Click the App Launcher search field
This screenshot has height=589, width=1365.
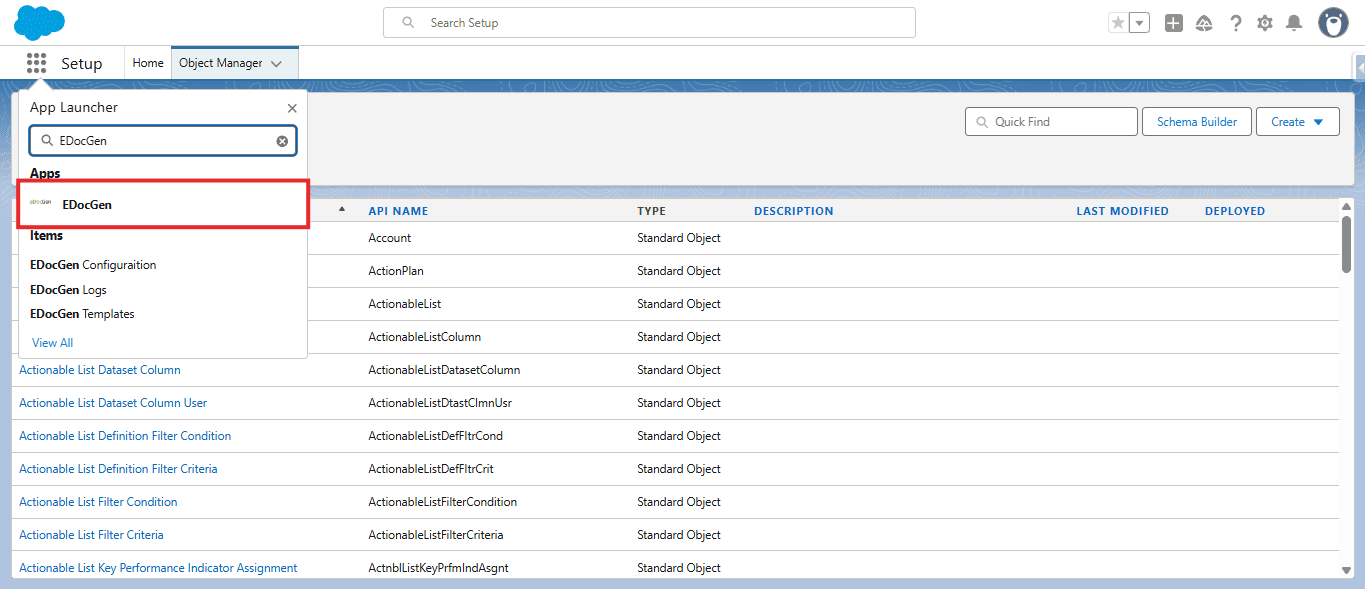(163, 141)
